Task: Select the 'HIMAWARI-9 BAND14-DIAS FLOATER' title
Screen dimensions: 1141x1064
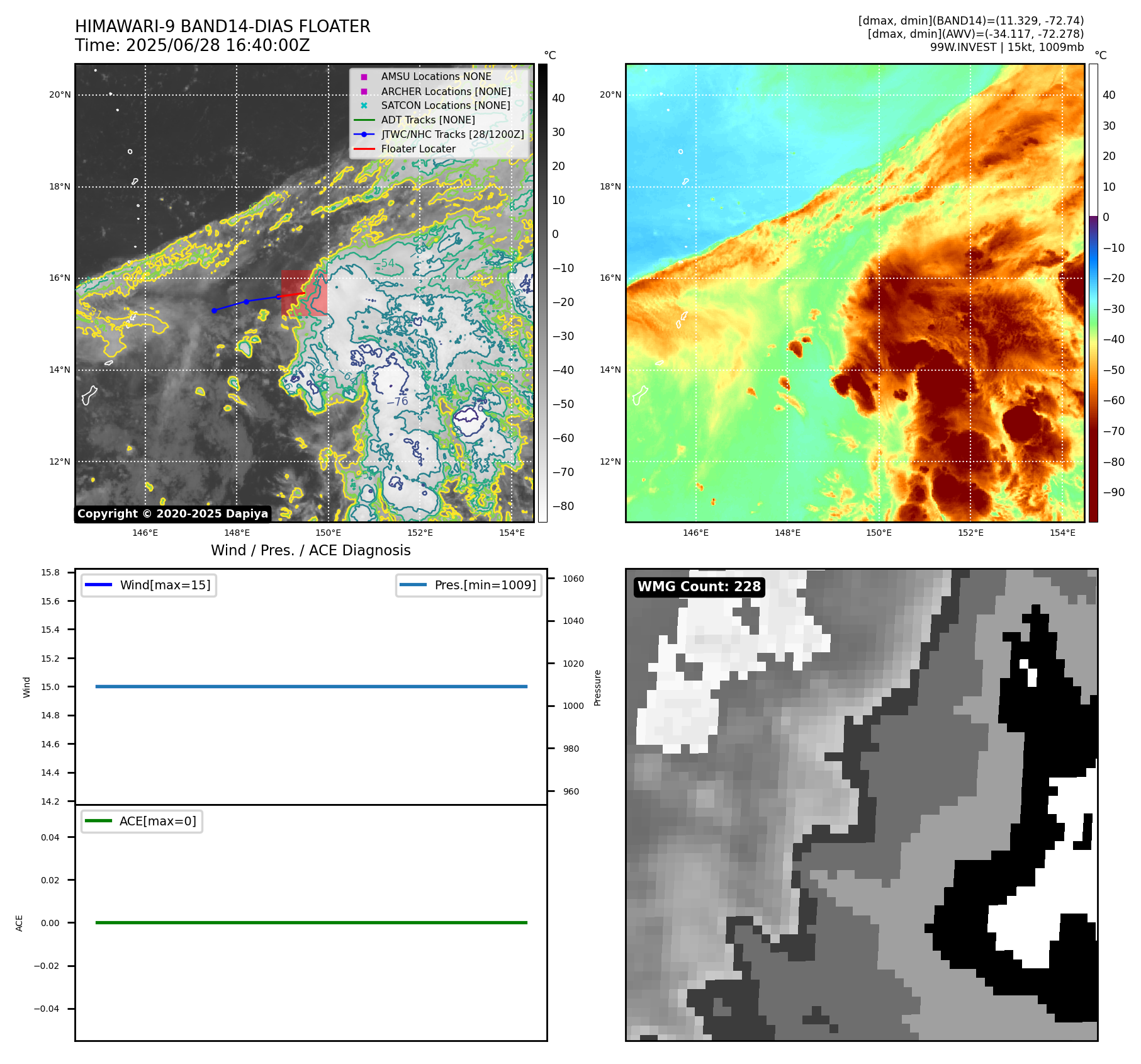Action: tap(223, 26)
